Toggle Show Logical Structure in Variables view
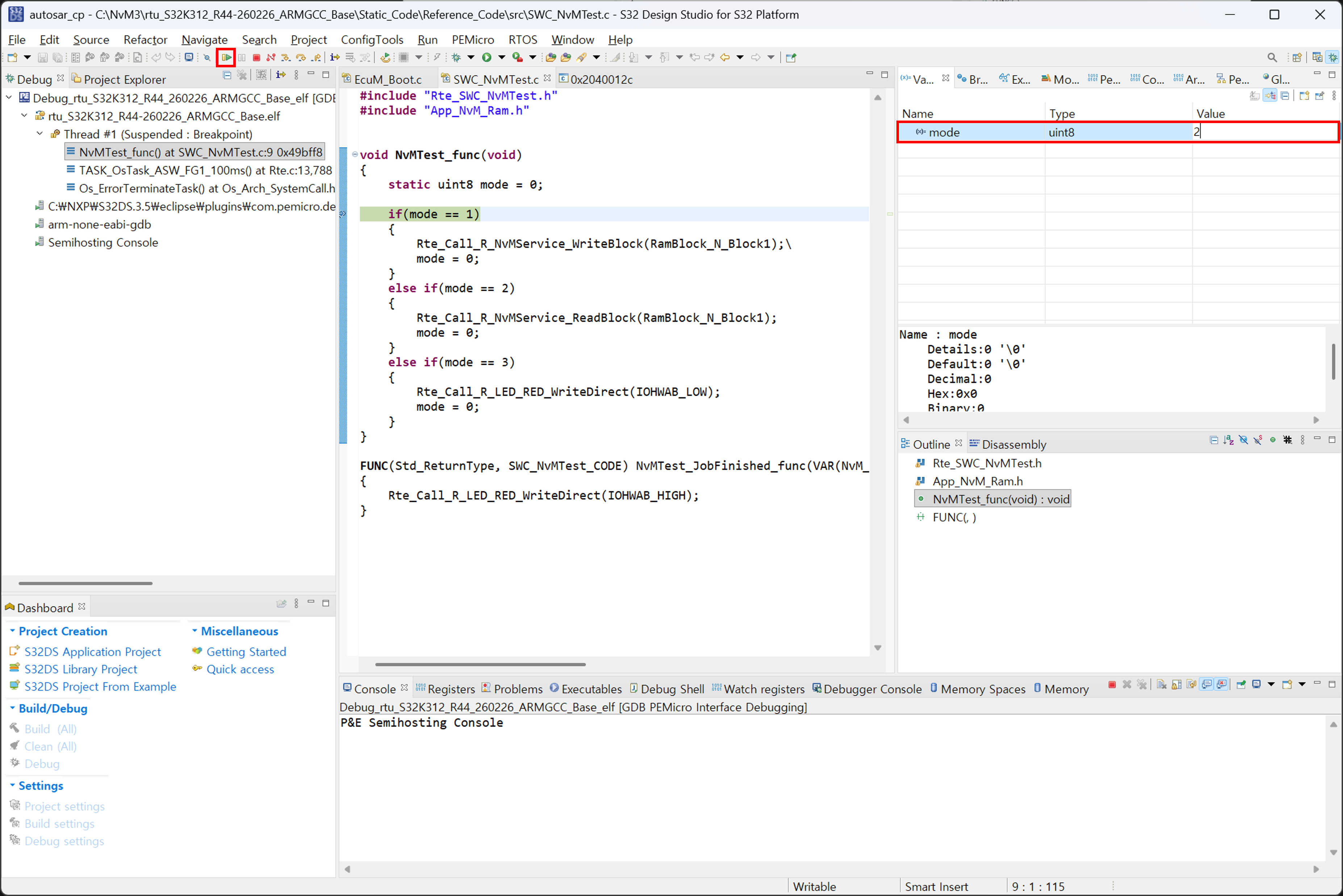Viewport: 1343px width, 896px height. (x=1270, y=96)
